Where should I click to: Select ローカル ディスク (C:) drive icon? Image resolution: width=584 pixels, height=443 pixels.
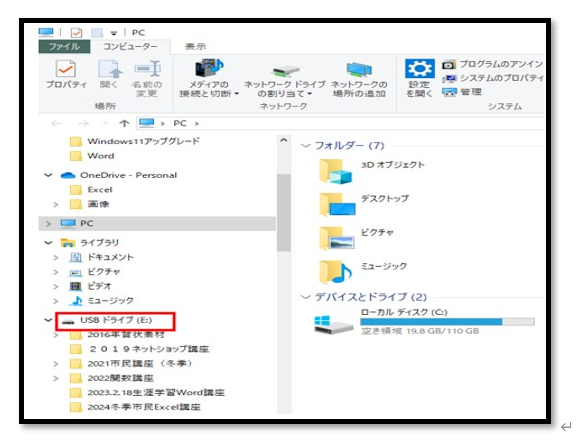click(333, 324)
